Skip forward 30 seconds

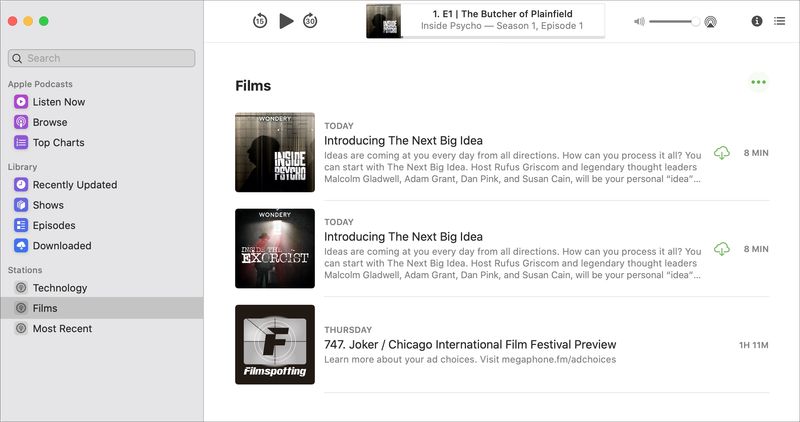pyautogui.click(x=310, y=21)
